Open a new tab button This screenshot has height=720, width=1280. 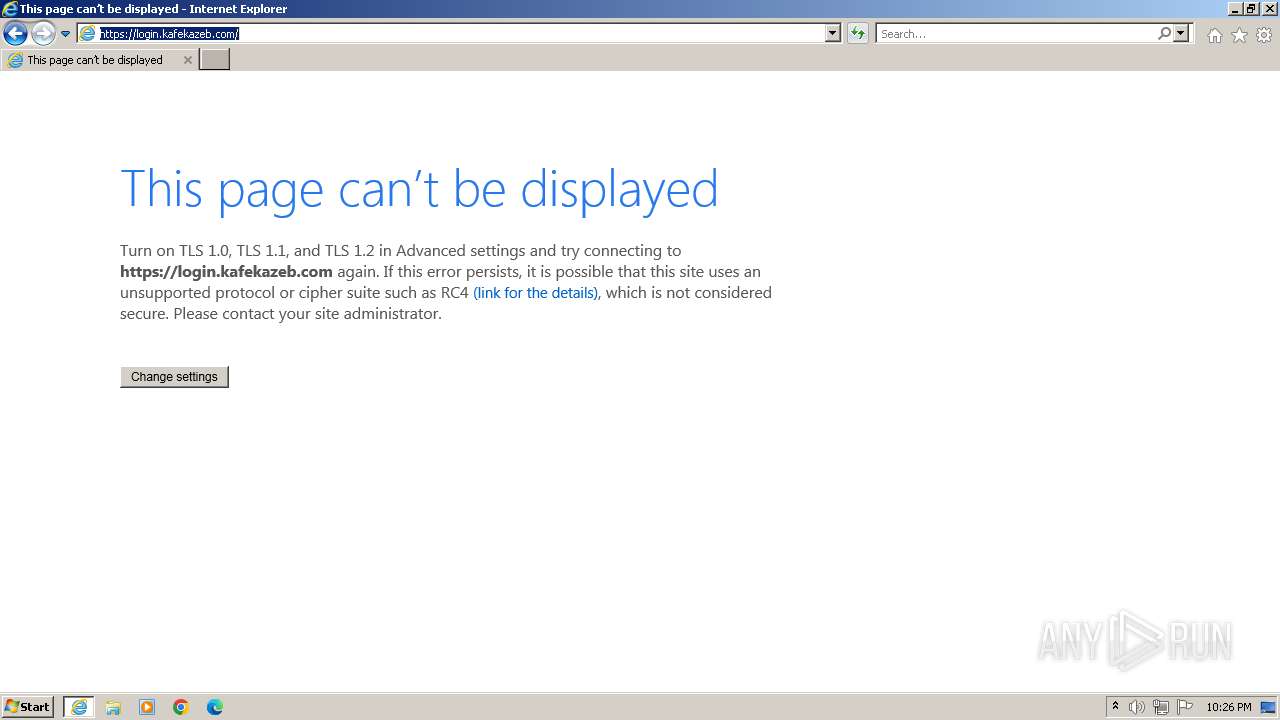215,60
